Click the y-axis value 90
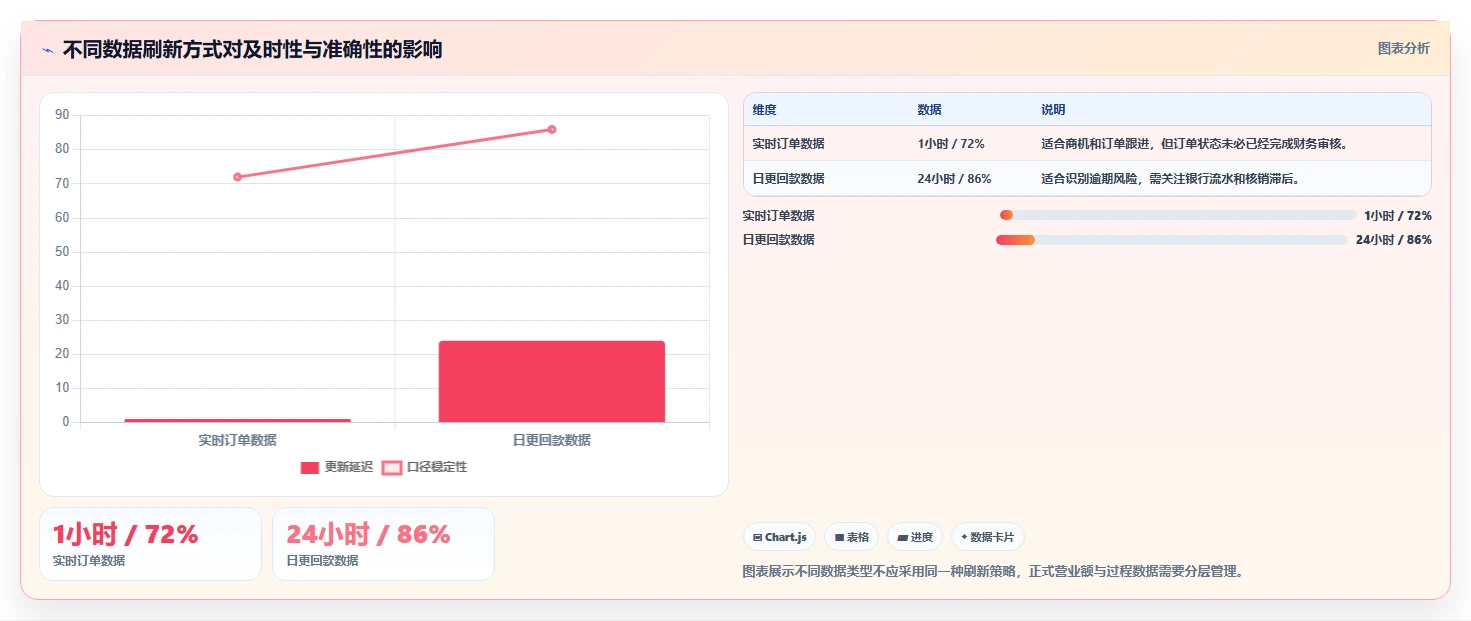Viewport: 1471px width, 621px height. tap(62, 115)
